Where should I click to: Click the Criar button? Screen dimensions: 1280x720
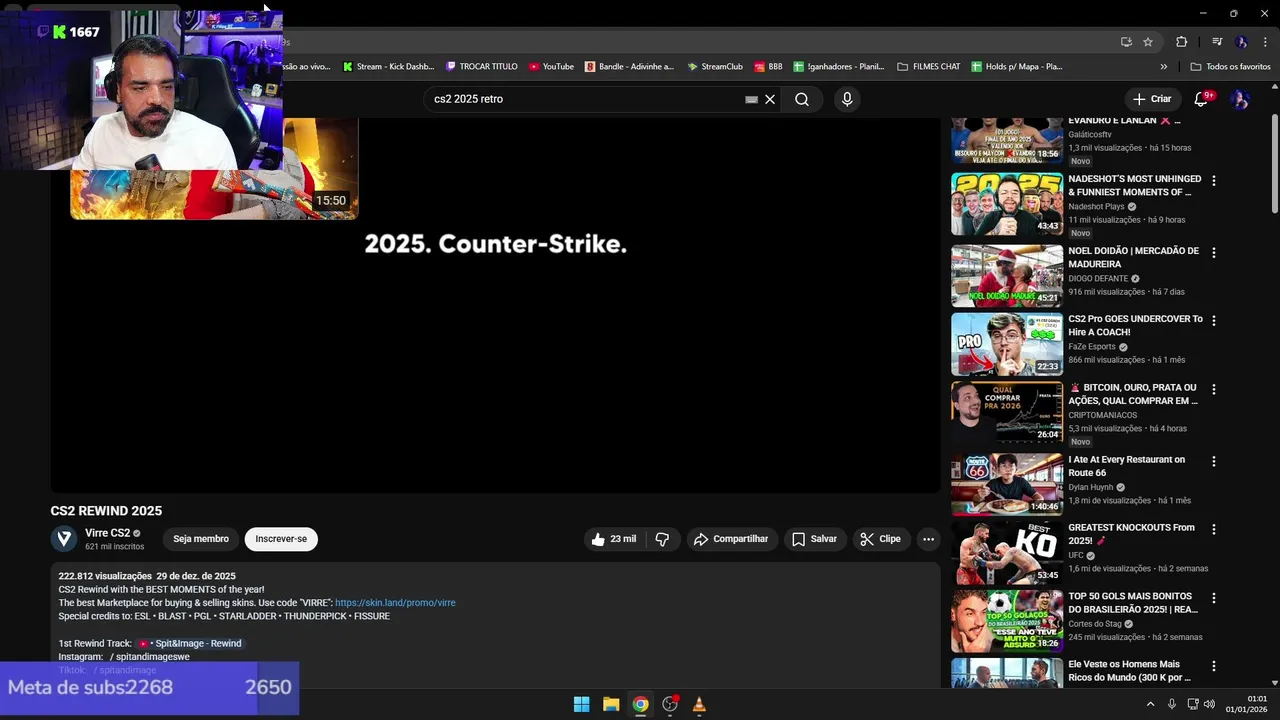tap(1151, 99)
